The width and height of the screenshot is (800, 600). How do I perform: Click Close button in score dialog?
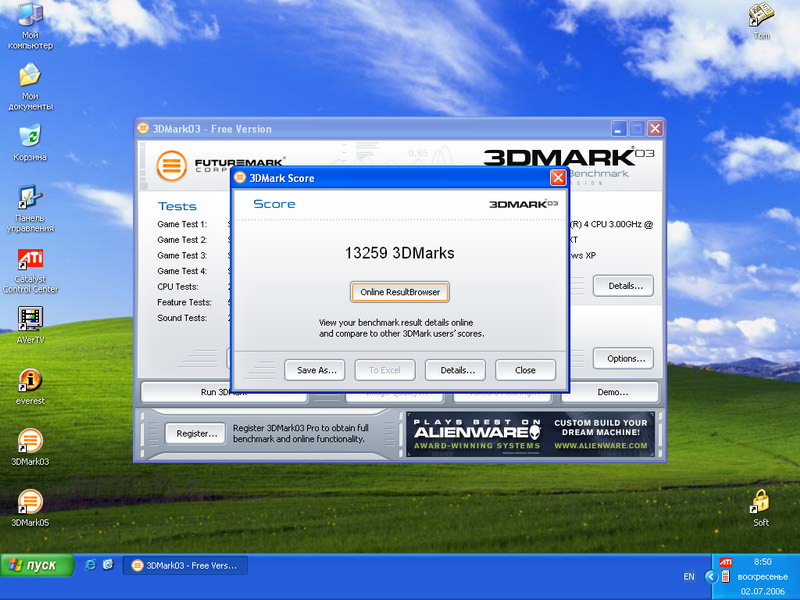click(525, 370)
